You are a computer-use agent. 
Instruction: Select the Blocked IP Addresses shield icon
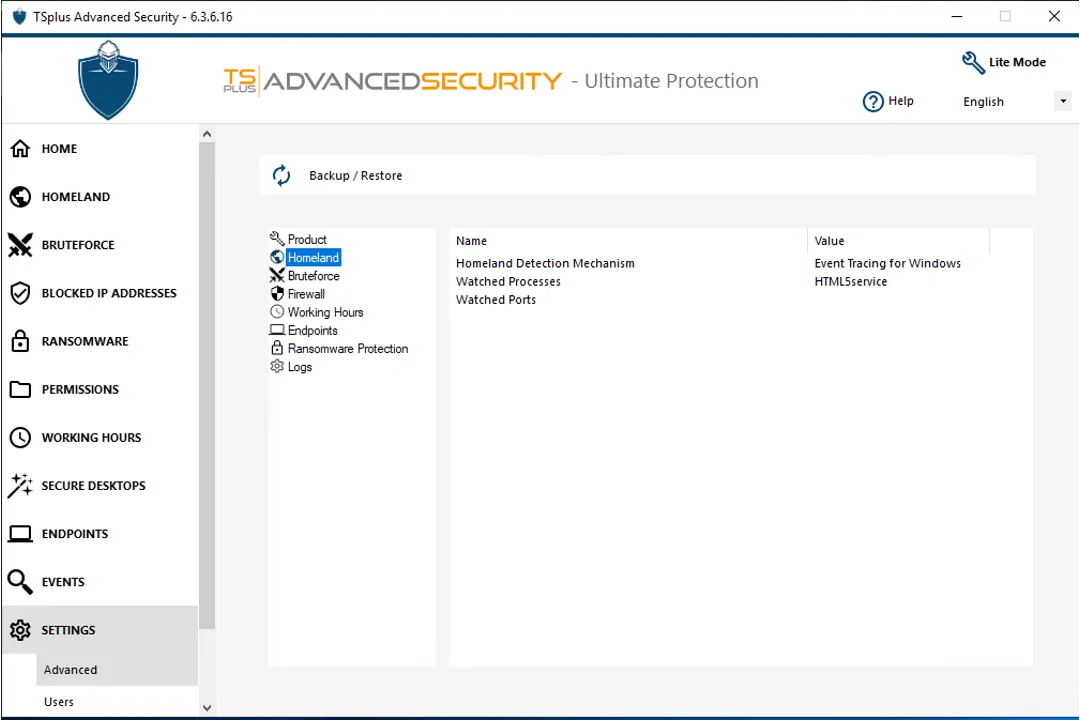(x=20, y=293)
